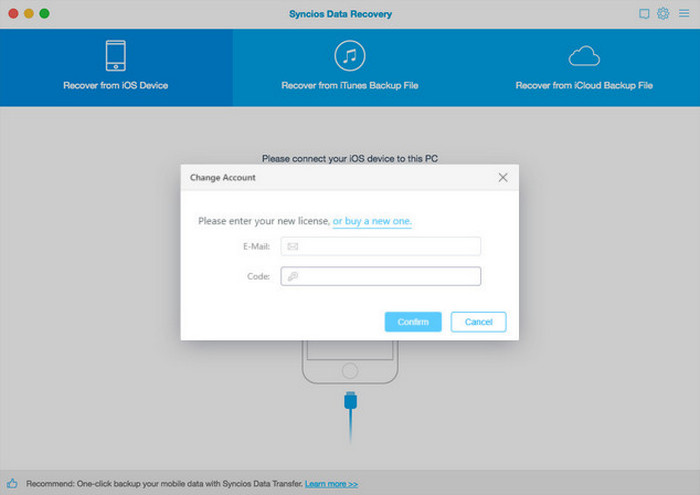The image size is (700, 495).
Task: Open the feedback message icon in title bar
Action: click(x=644, y=14)
